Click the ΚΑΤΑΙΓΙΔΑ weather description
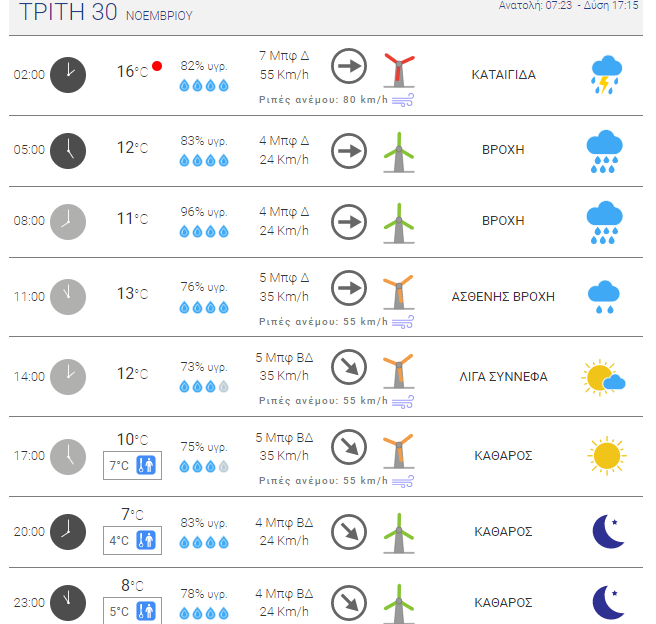Image resolution: width=656 pixels, height=624 pixels. 503,75
